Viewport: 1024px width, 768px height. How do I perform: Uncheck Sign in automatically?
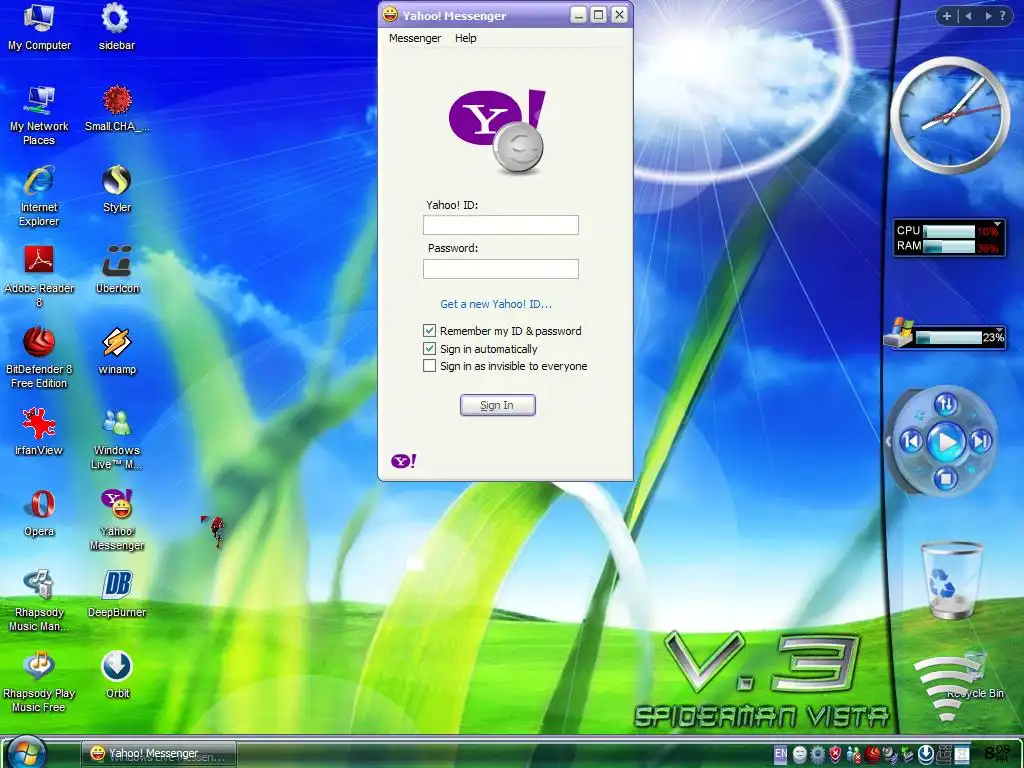429,349
